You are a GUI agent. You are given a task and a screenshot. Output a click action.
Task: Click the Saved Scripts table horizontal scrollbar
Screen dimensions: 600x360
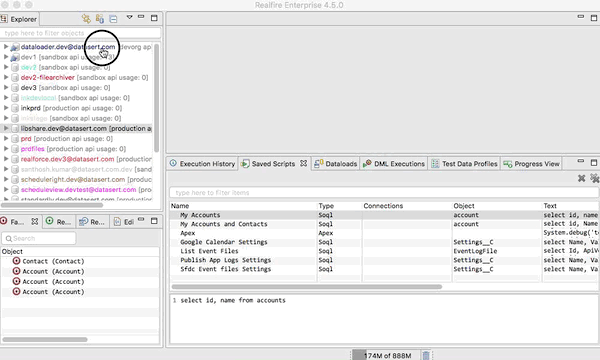(x=307, y=286)
